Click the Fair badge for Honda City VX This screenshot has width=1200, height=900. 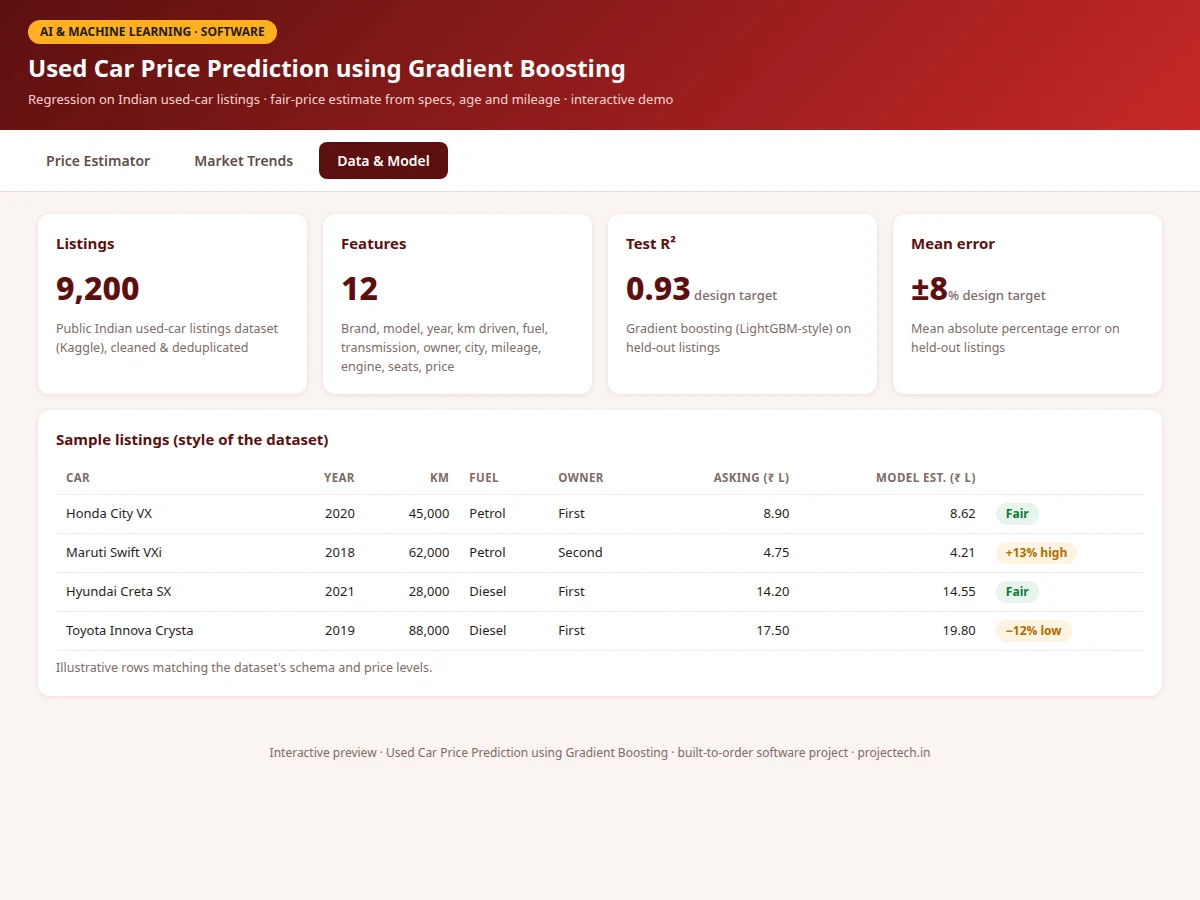tap(1017, 514)
